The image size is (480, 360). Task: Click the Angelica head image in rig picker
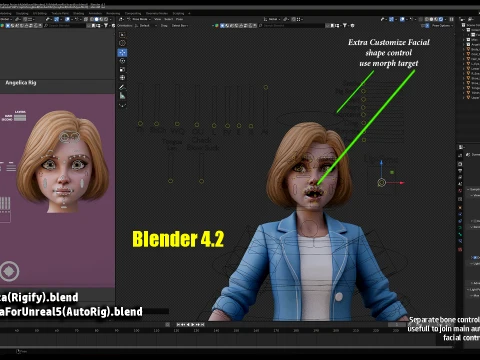coord(63,162)
